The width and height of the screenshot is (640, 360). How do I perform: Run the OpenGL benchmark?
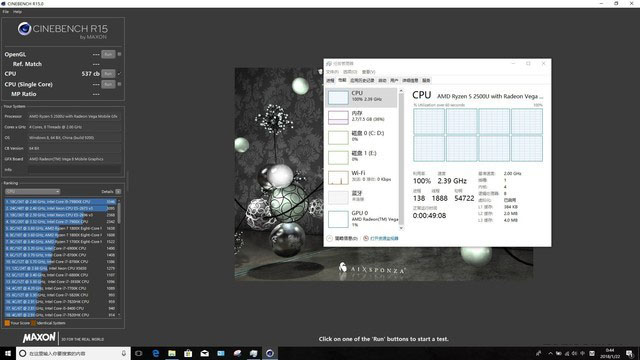click(108, 54)
